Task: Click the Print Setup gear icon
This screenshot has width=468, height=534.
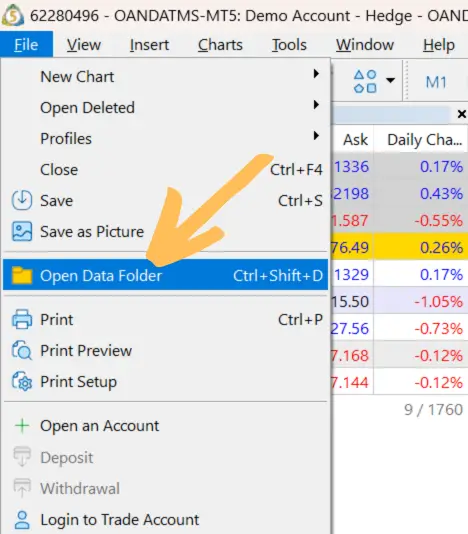Action: click(22, 381)
